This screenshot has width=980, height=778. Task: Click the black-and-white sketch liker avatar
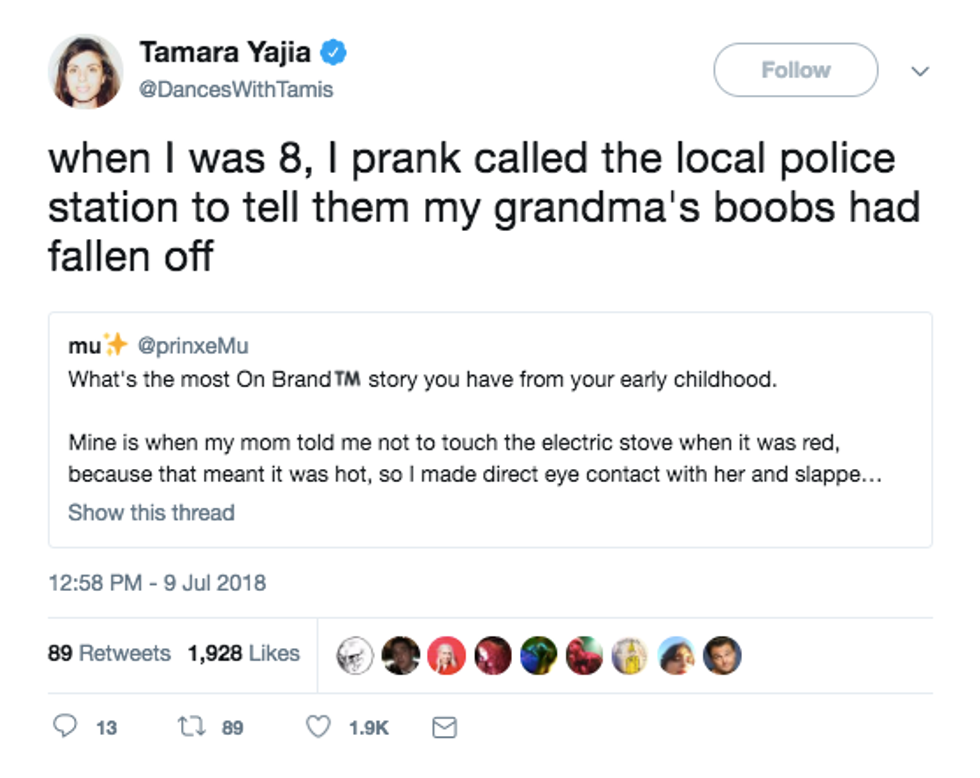354,655
